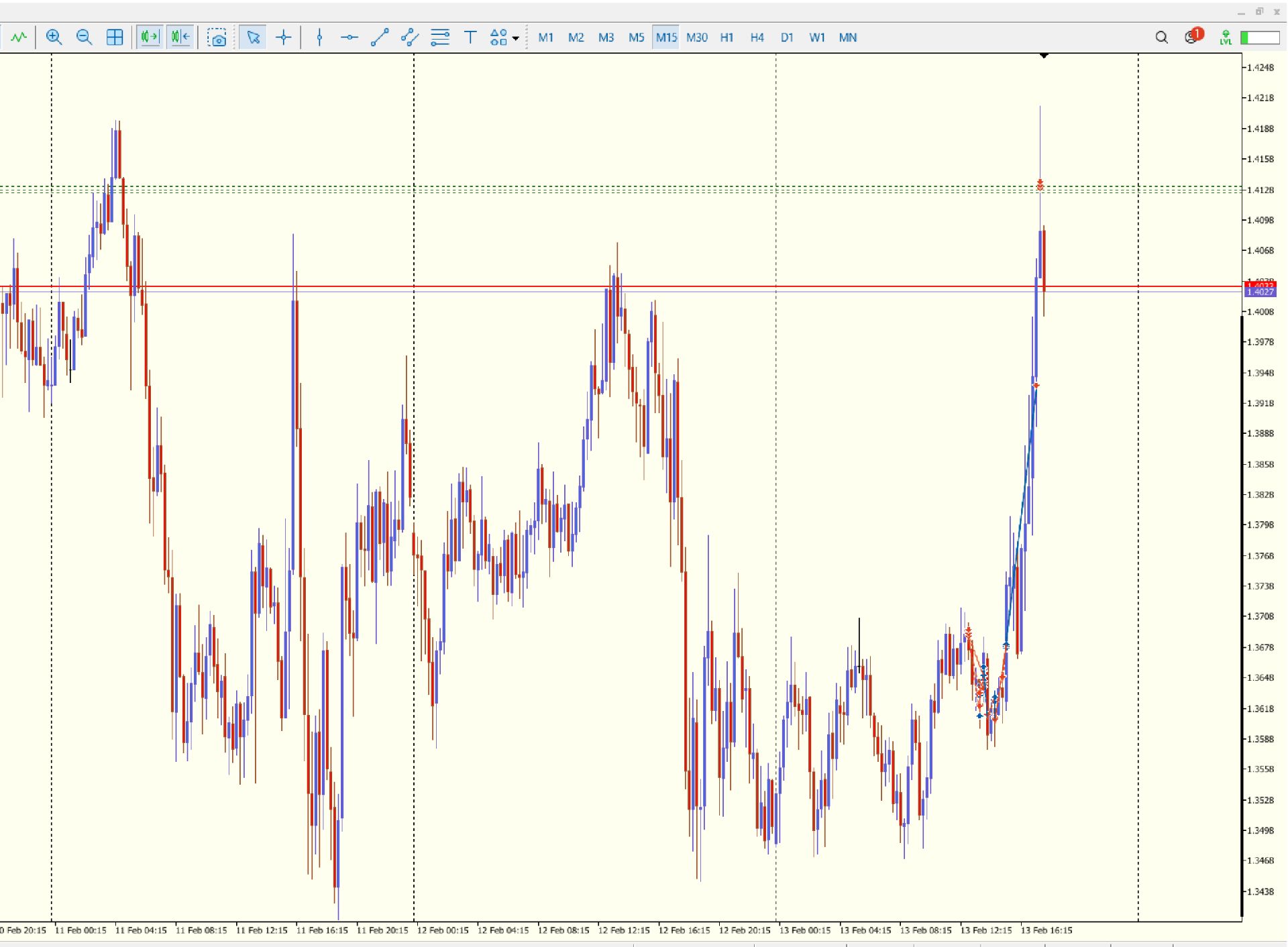Select the D1 timeframe button
The width and height of the screenshot is (1288, 947).
[787, 38]
